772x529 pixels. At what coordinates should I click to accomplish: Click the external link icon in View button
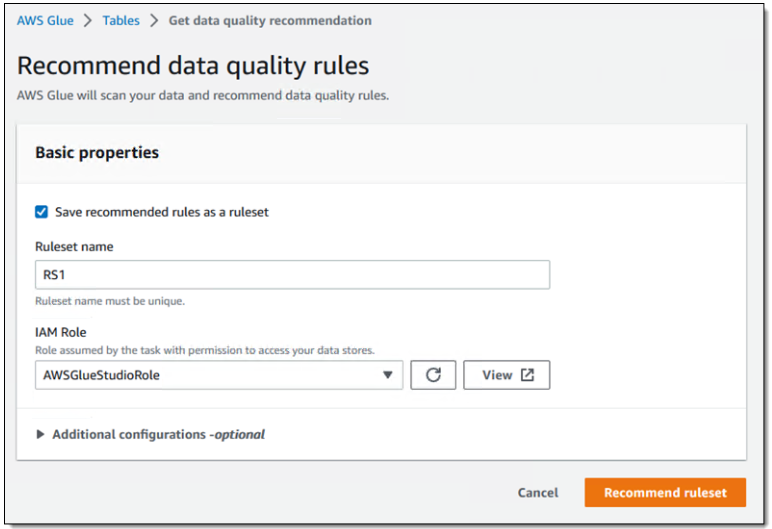pyautogui.click(x=528, y=375)
